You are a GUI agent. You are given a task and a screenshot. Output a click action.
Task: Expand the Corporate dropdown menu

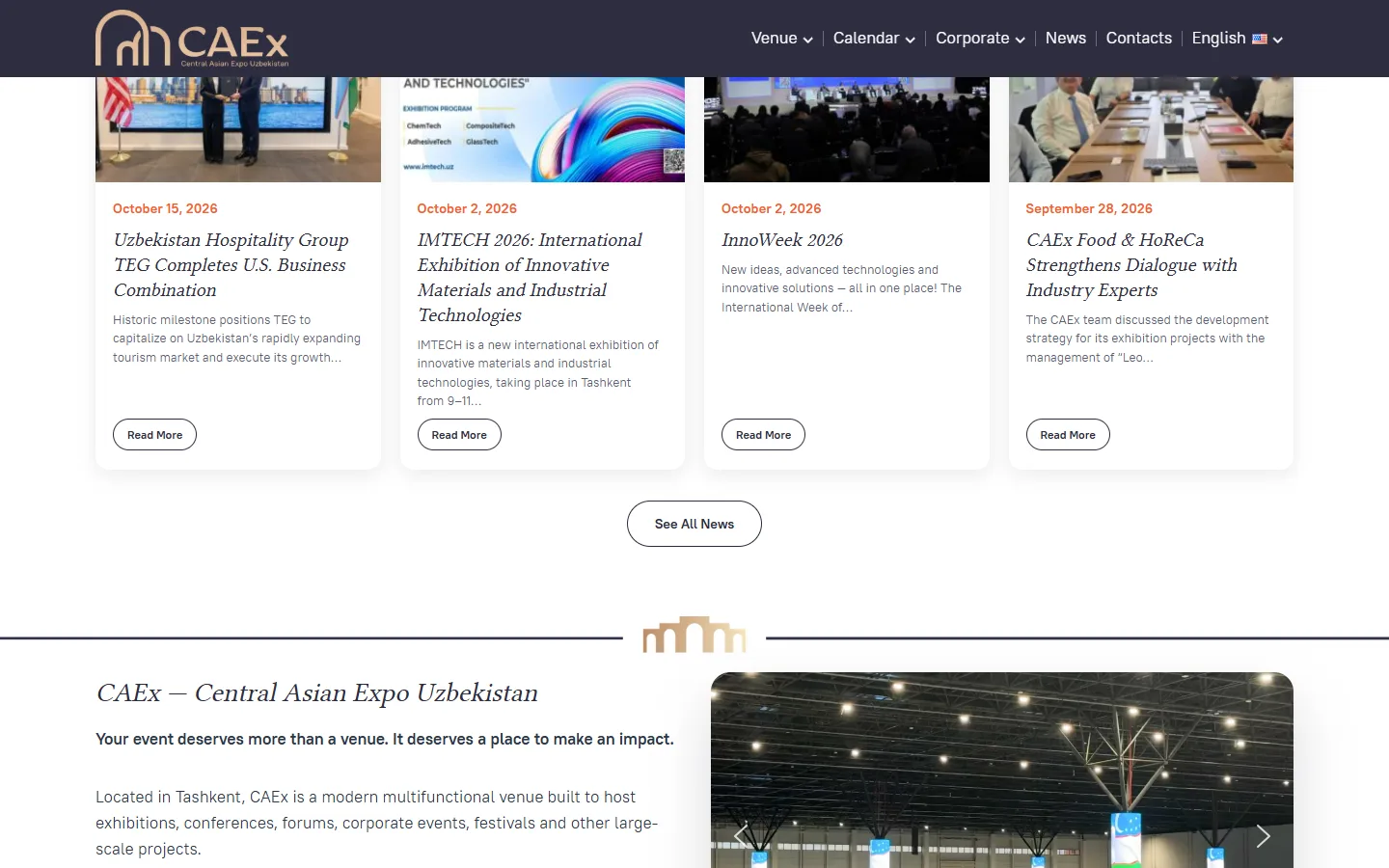coord(980,39)
